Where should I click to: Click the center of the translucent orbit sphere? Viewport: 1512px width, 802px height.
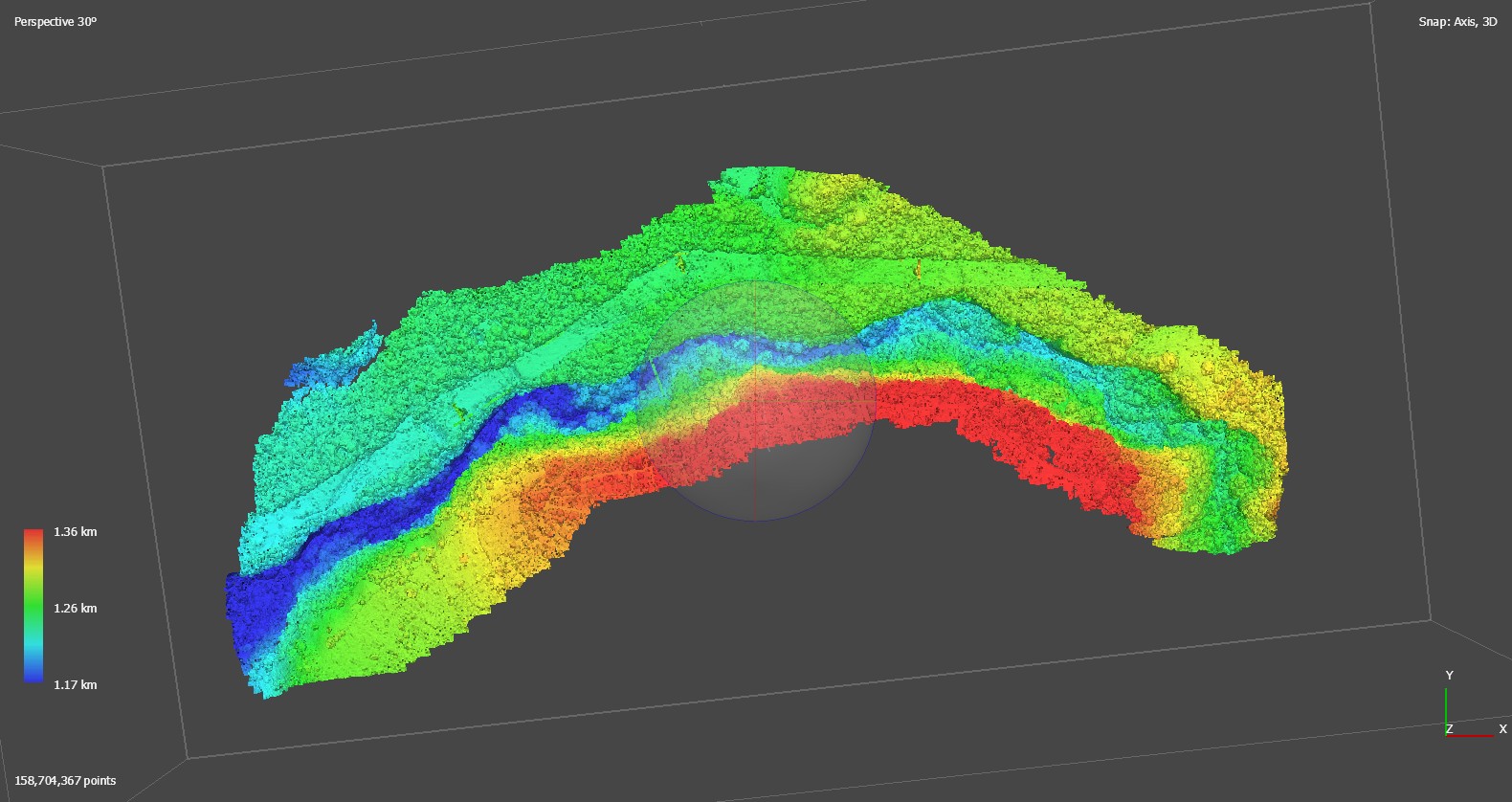coord(757,401)
